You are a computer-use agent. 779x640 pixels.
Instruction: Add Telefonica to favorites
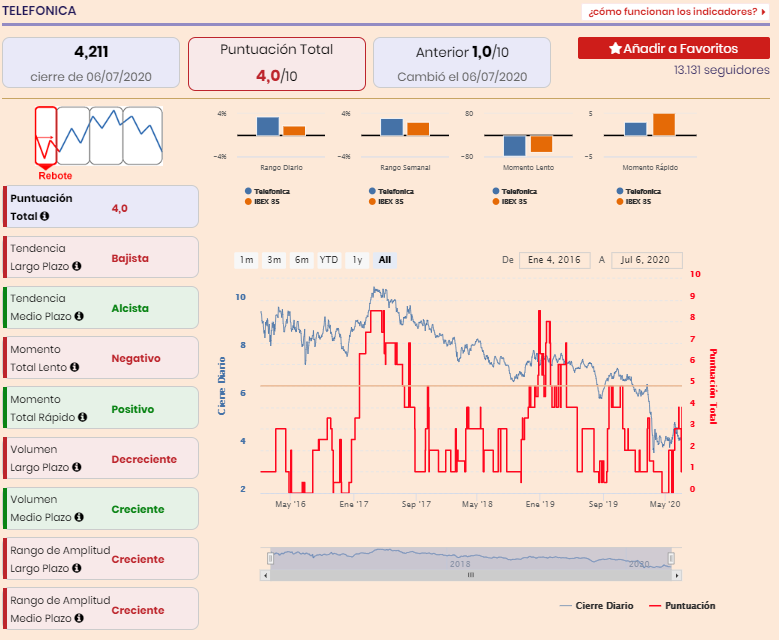click(x=674, y=48)
